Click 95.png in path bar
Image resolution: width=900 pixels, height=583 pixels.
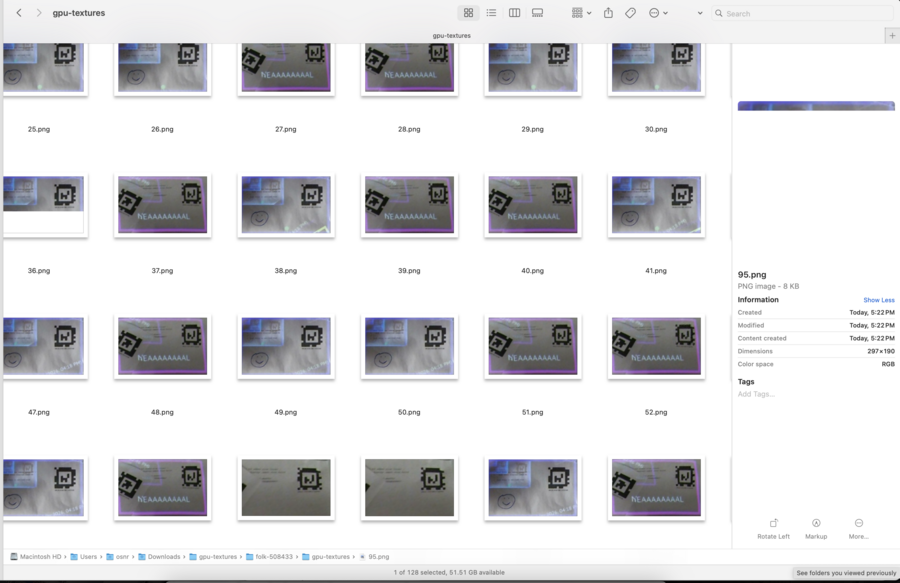tap(374, 557)
